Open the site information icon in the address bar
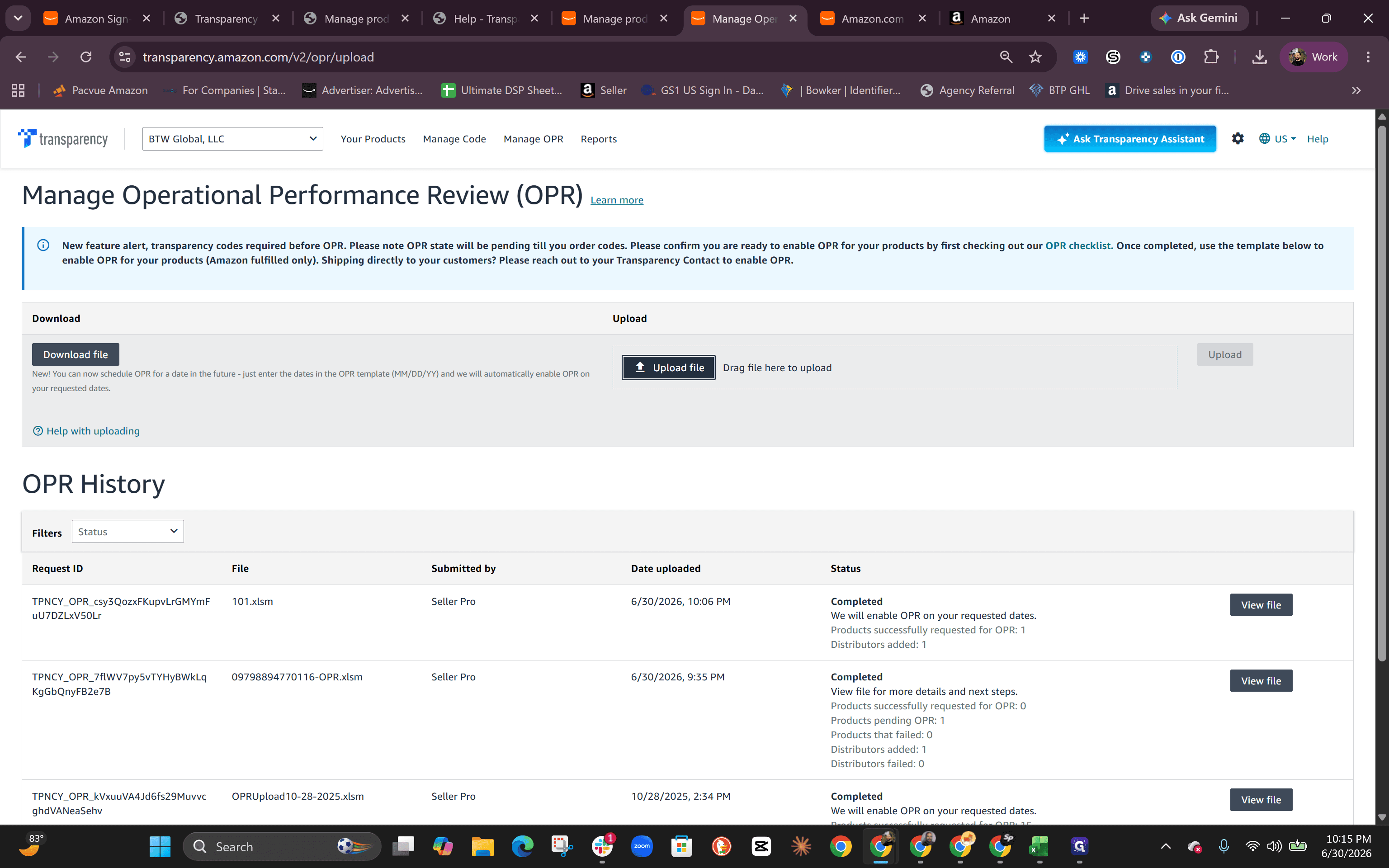 coord(124,57)
